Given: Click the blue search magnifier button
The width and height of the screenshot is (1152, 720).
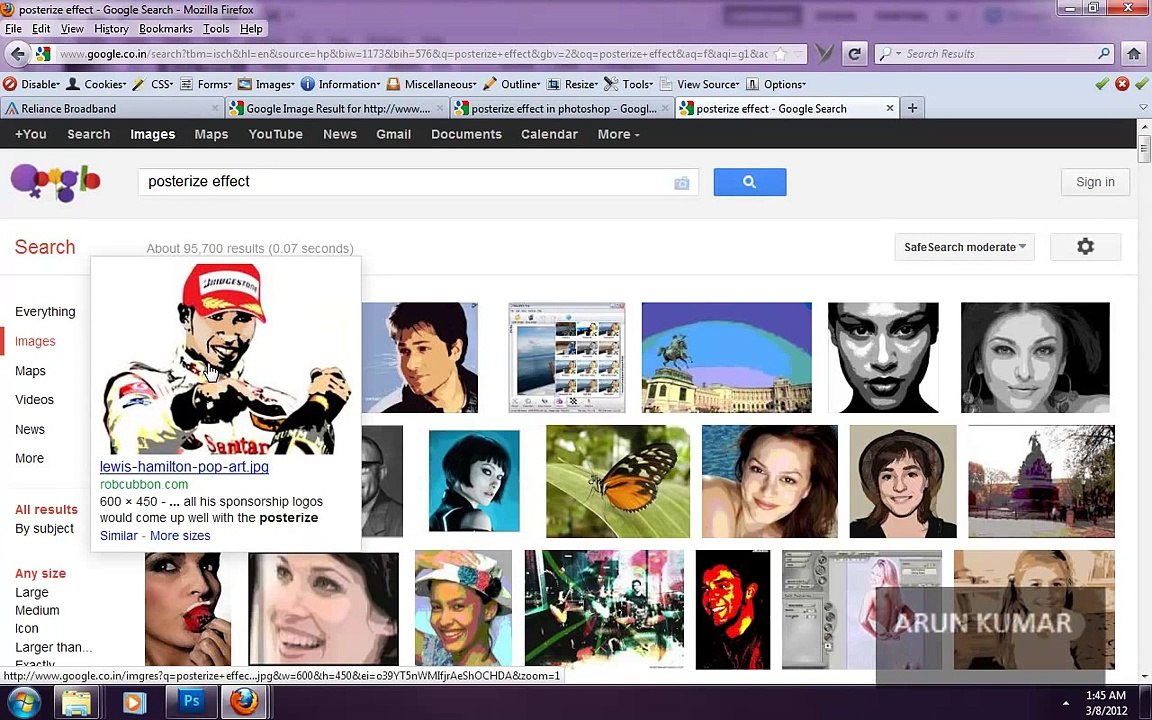Looking at the screenshot, I should pyautogui.click(x=749, y=182).
